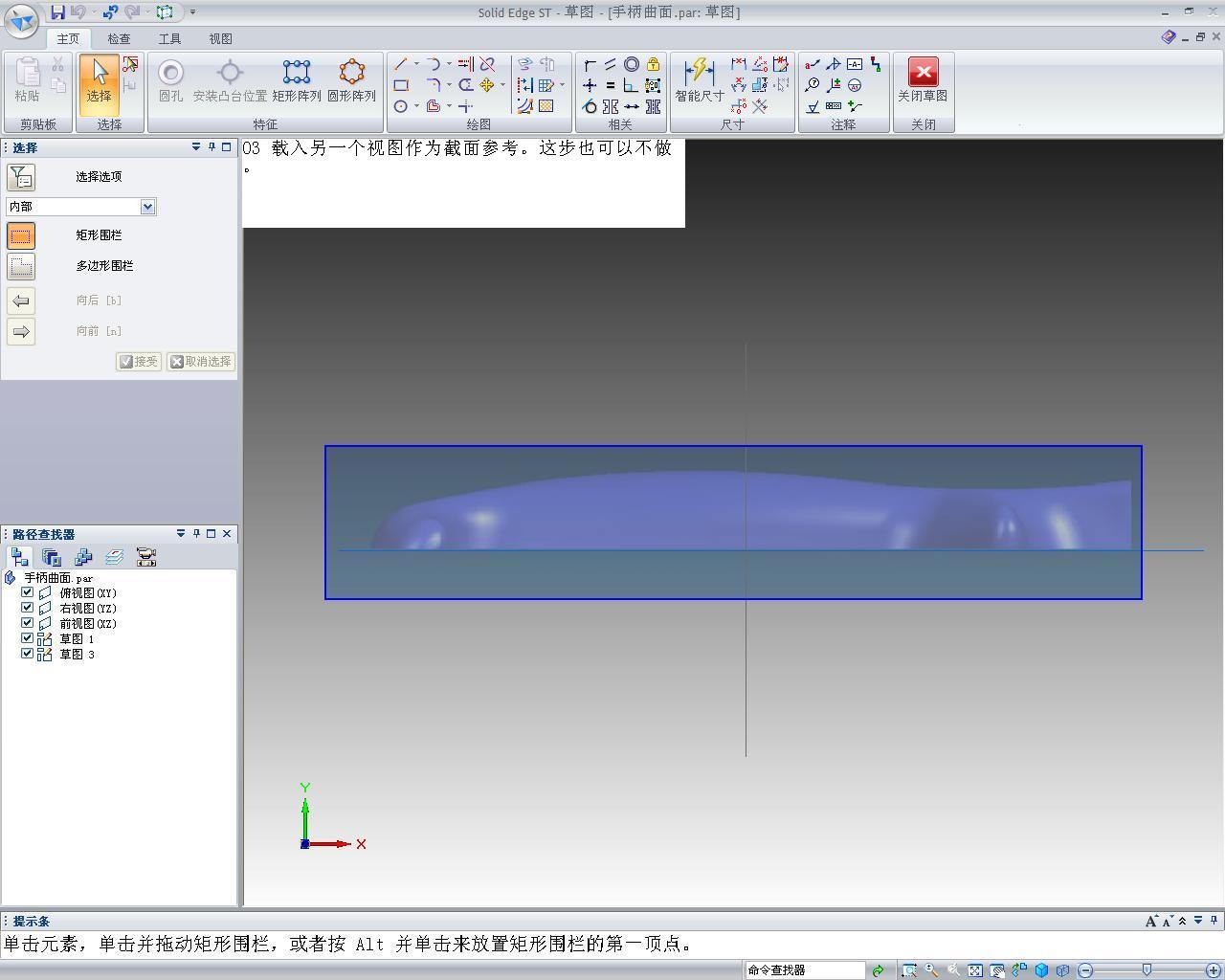The image size is (1225, 980).
Task: Open the 选择 panel options menu arrow
Action: pos(196,147)
